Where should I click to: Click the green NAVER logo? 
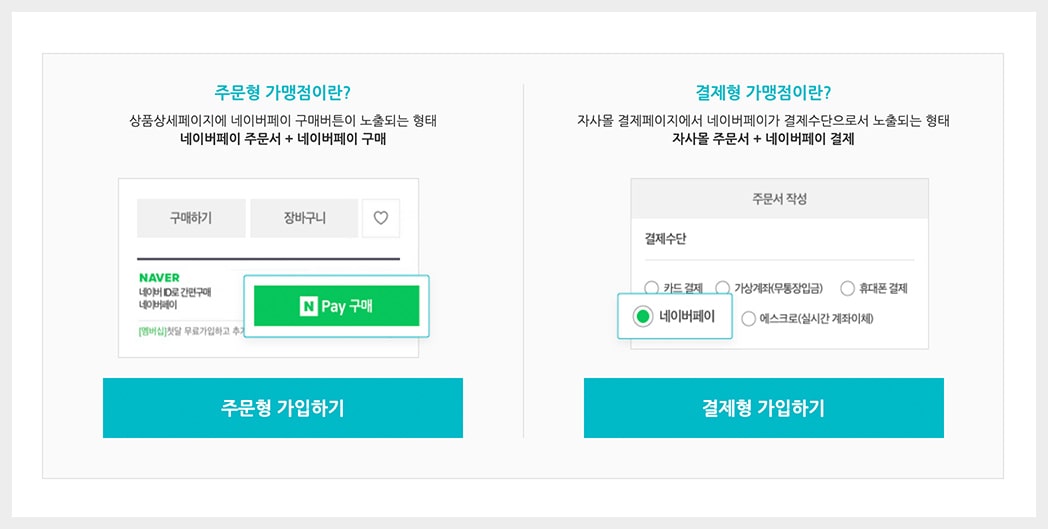pos(159,277)
